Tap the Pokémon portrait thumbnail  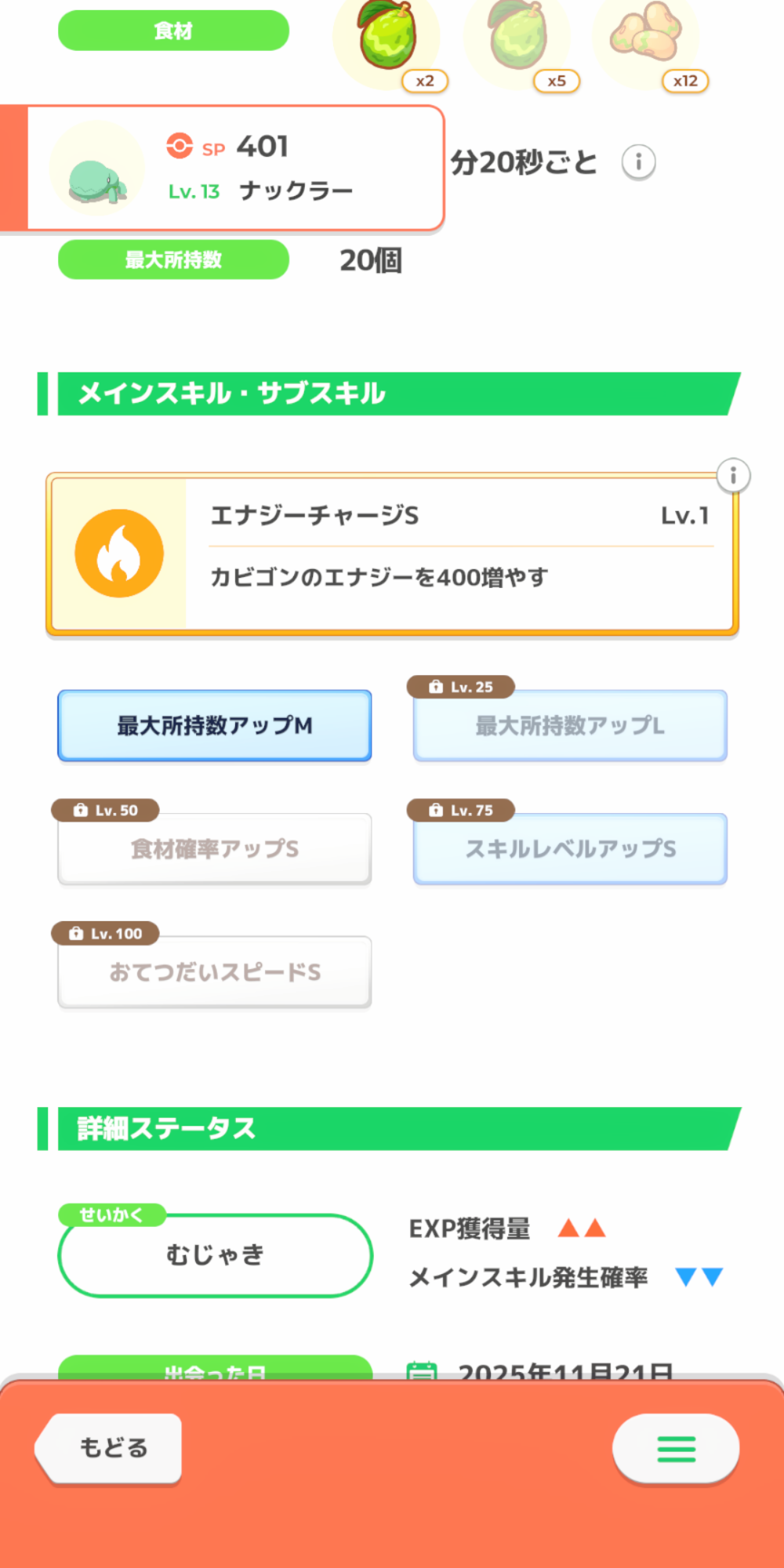[x=97, y=169]
